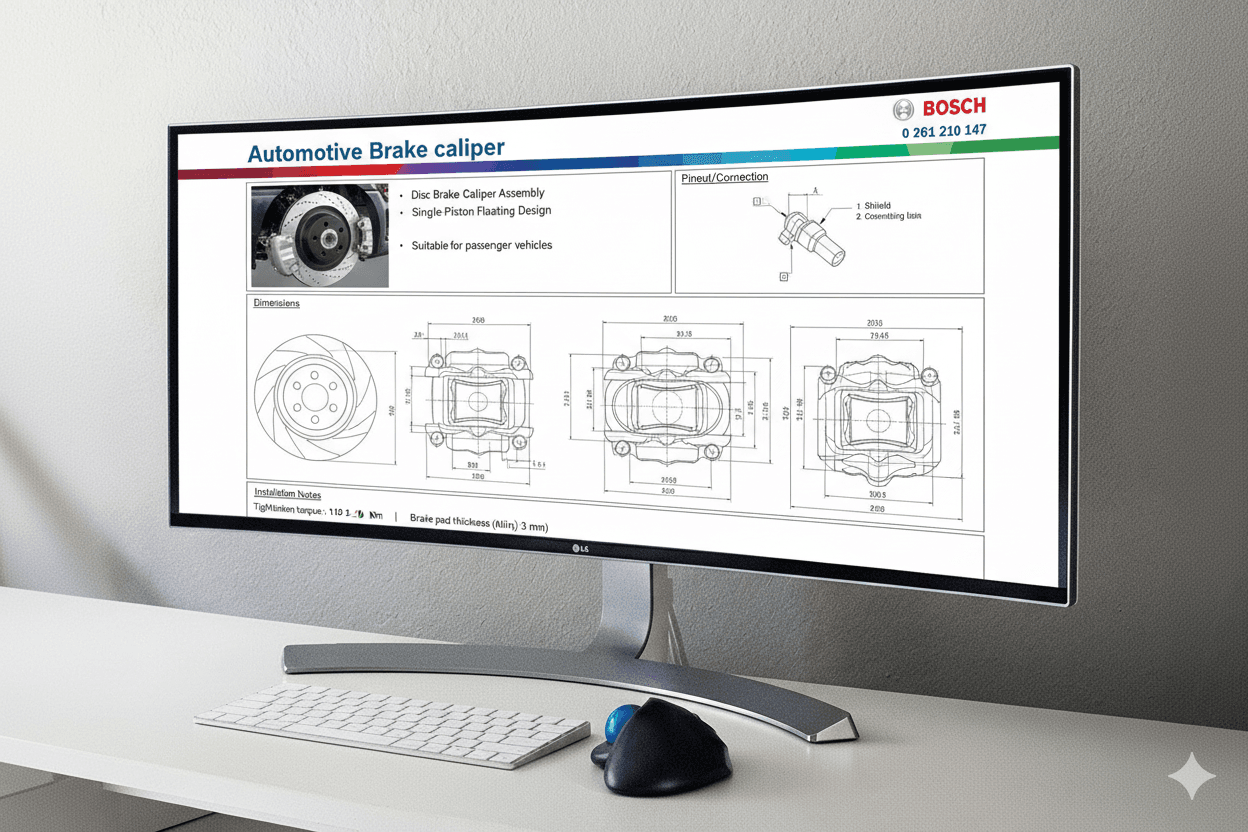Expand the Installation Notes section
This screenshot has height=832, width=1248.
coord(286,492)
